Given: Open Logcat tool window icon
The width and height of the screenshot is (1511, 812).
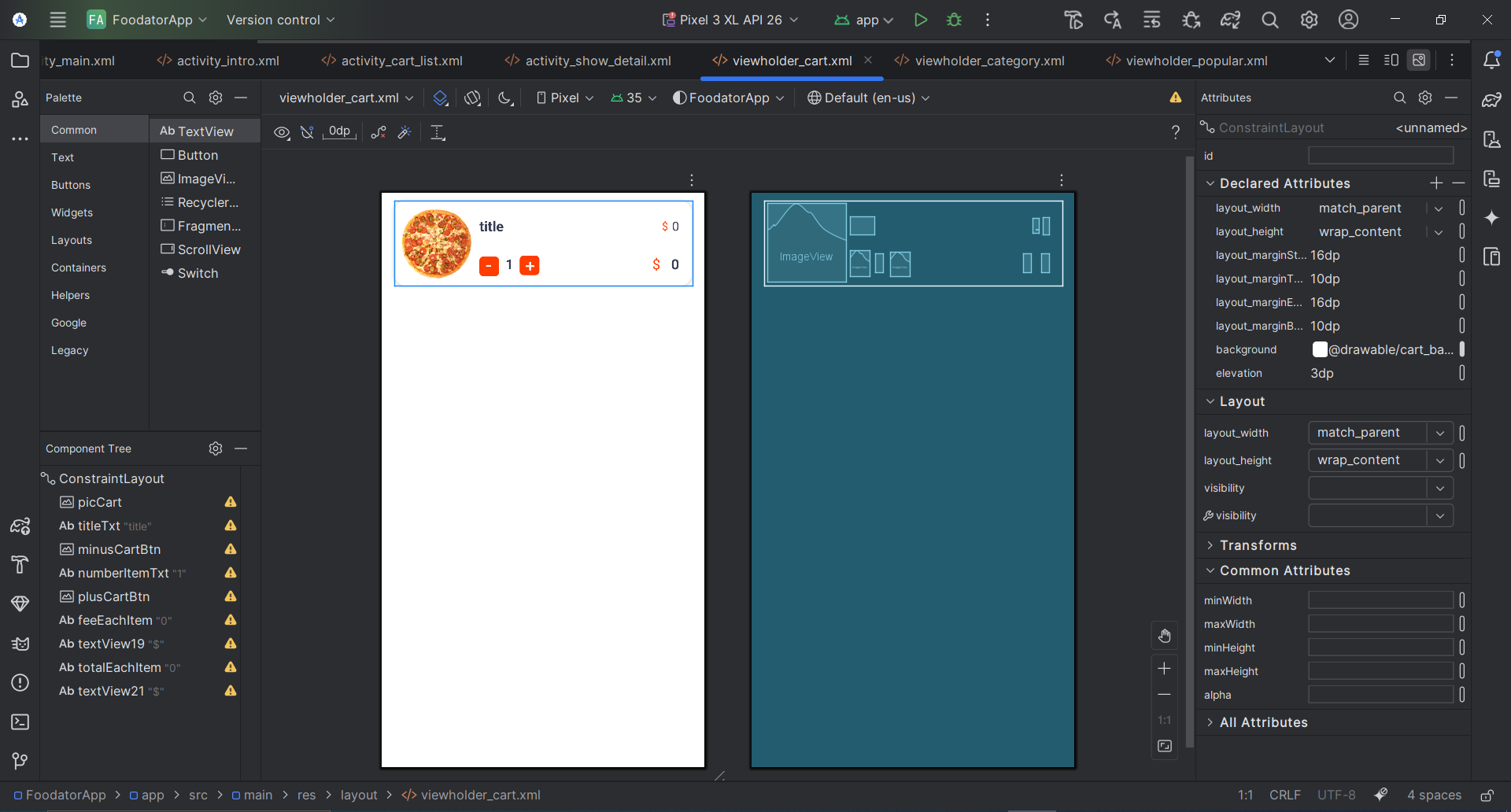Looking at the screenshot, I should pyautogui.click(x=20, y=643).
